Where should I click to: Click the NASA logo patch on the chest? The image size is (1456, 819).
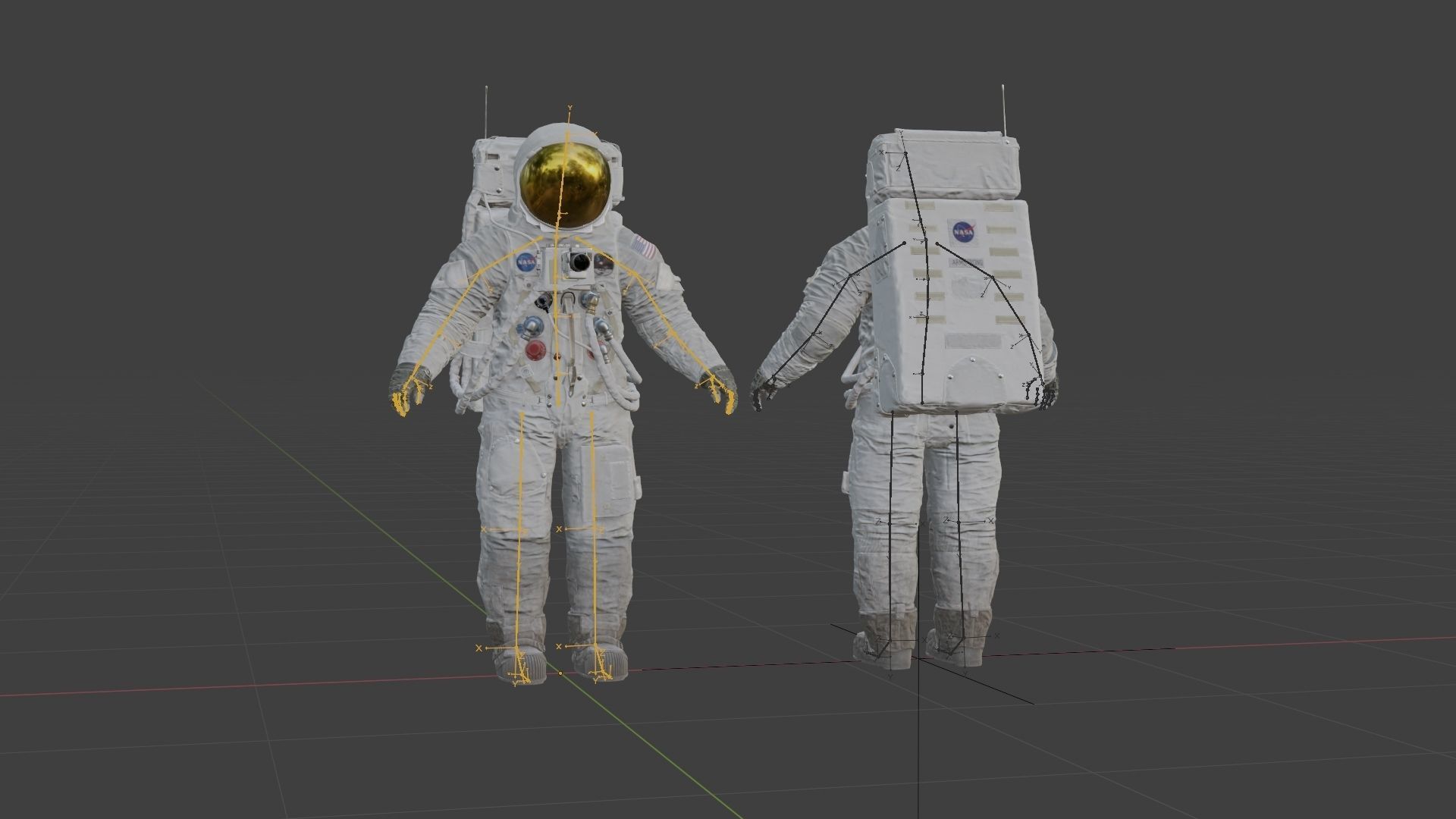526,262
